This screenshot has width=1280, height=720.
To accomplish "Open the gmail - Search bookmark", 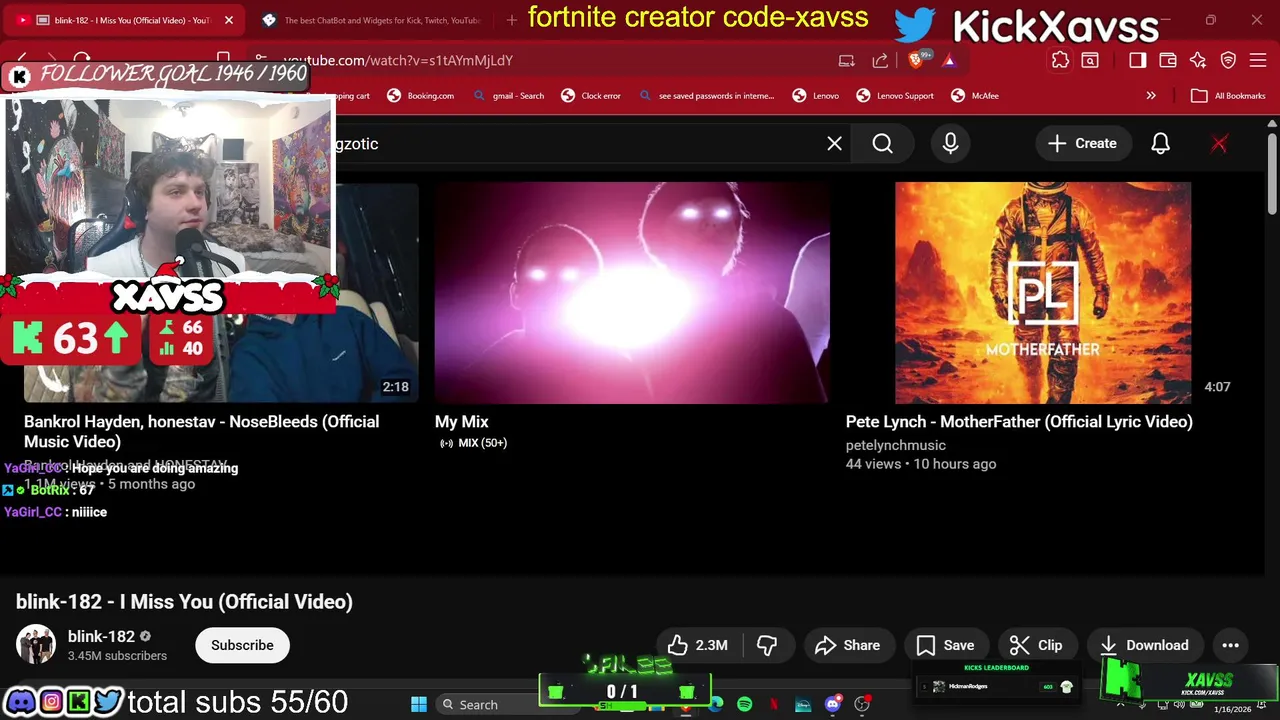I will 508,95.
